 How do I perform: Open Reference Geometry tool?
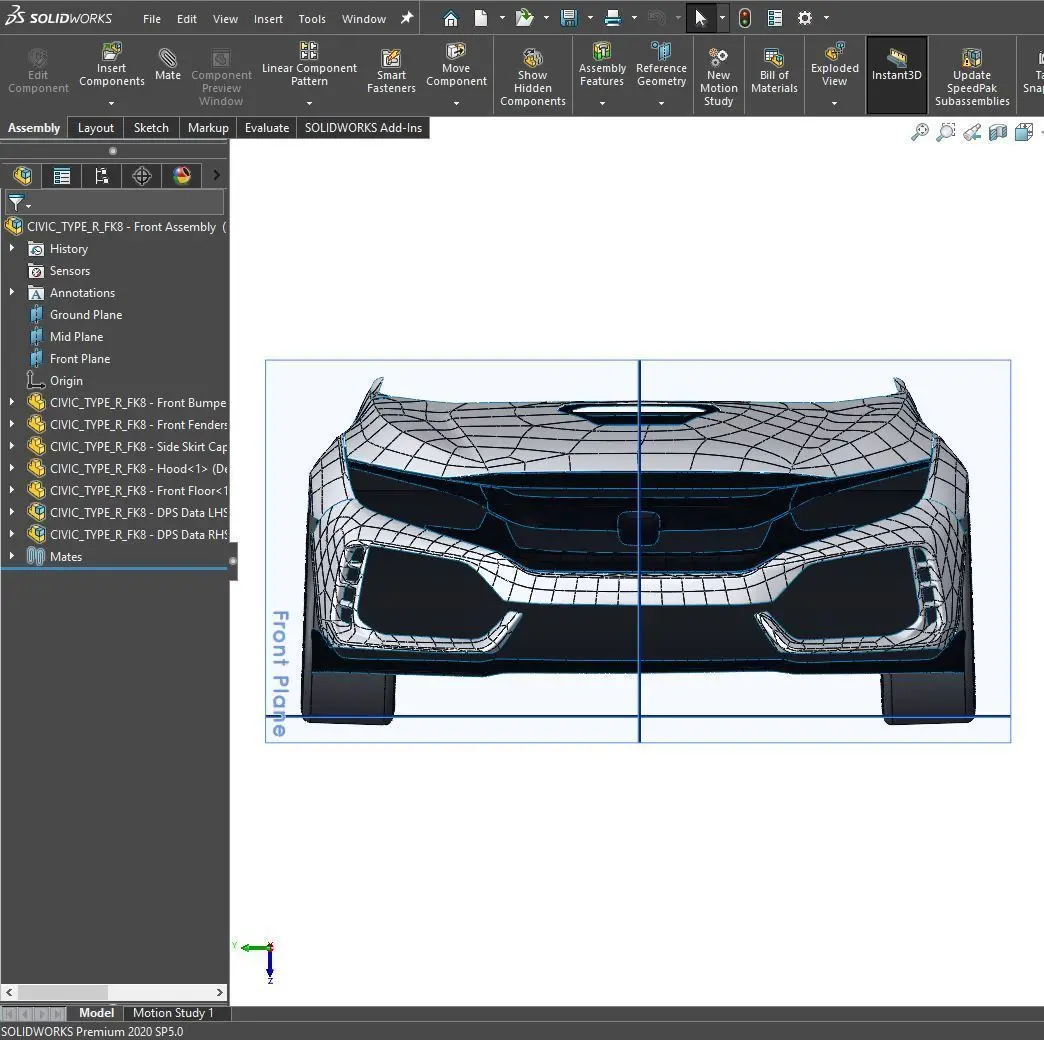tap(661, 65)
